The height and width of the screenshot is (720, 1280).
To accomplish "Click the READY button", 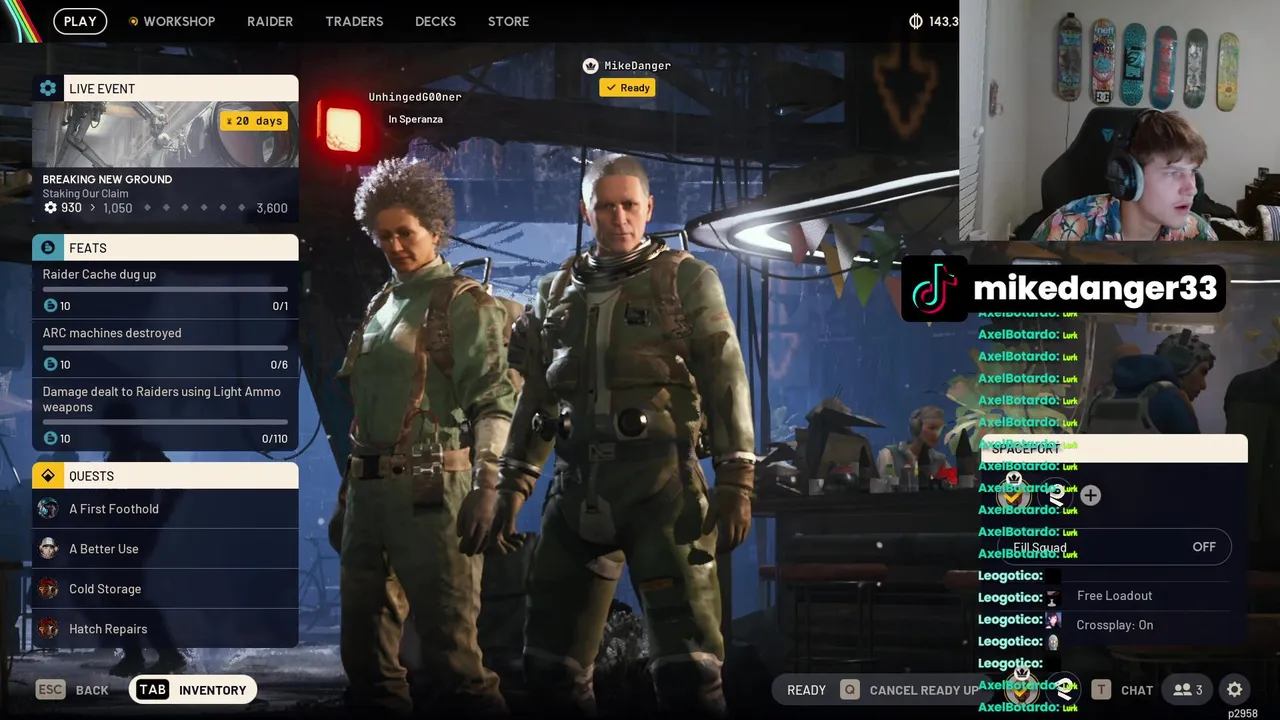I will (x=806, y=690).
